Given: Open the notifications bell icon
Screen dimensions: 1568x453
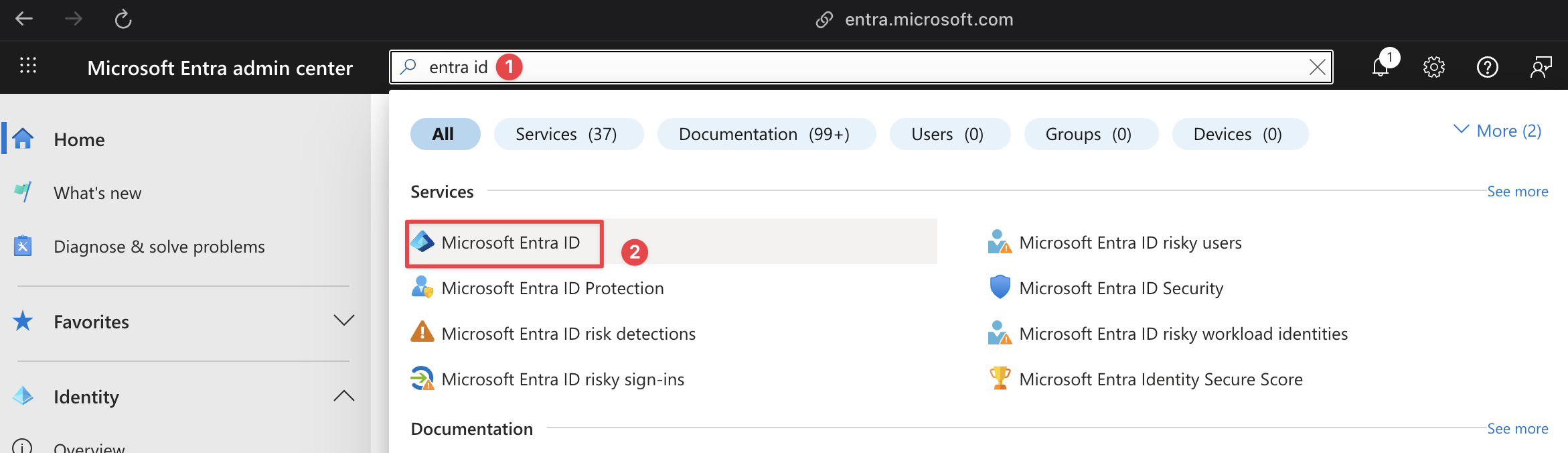Looking at the screenshot, I should [x=1381, y=67].
